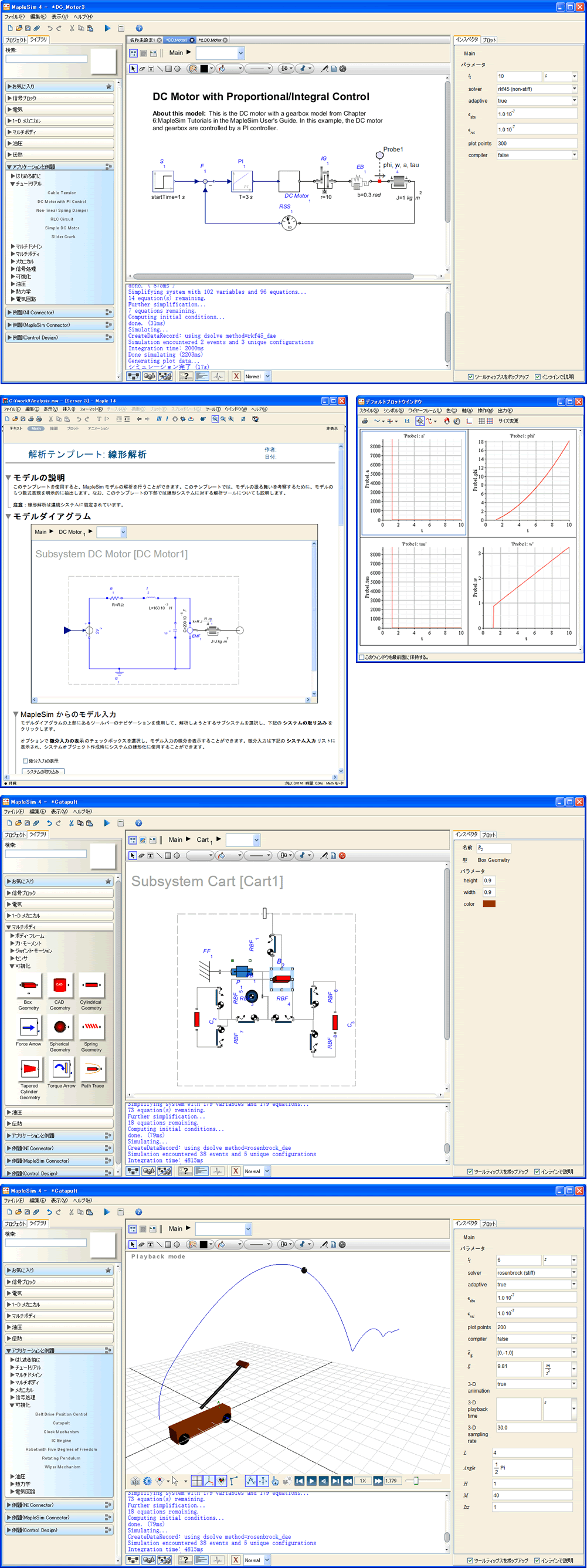
Task: Click the playback position slider in Catapult window
Action: coord(416,1481)
